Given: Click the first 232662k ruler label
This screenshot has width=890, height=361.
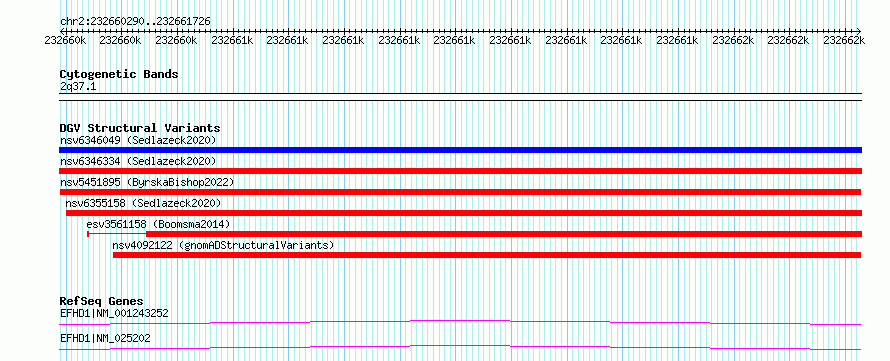Looking at the screenshot, I should tap(733, 40).
